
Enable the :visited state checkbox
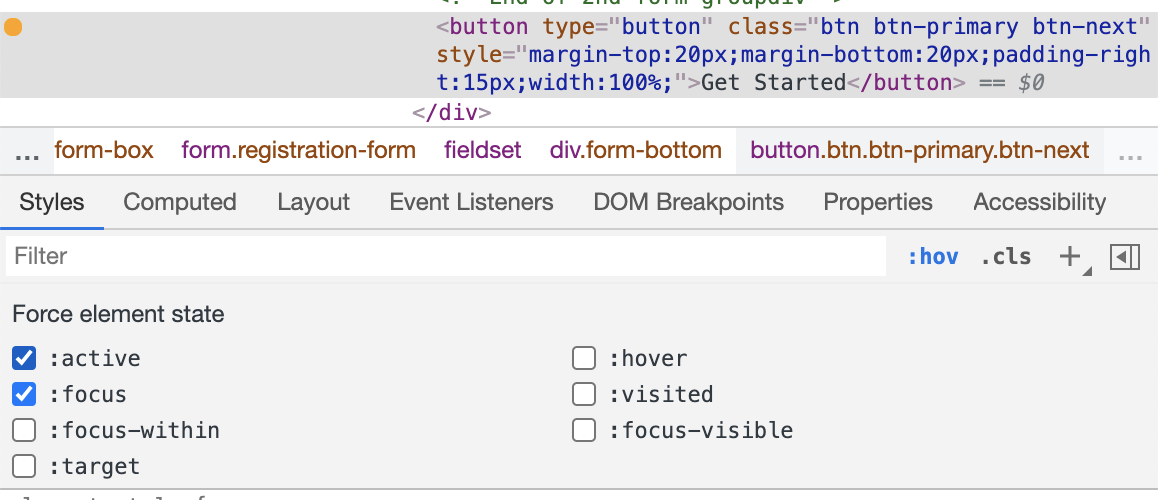[584, 394]
